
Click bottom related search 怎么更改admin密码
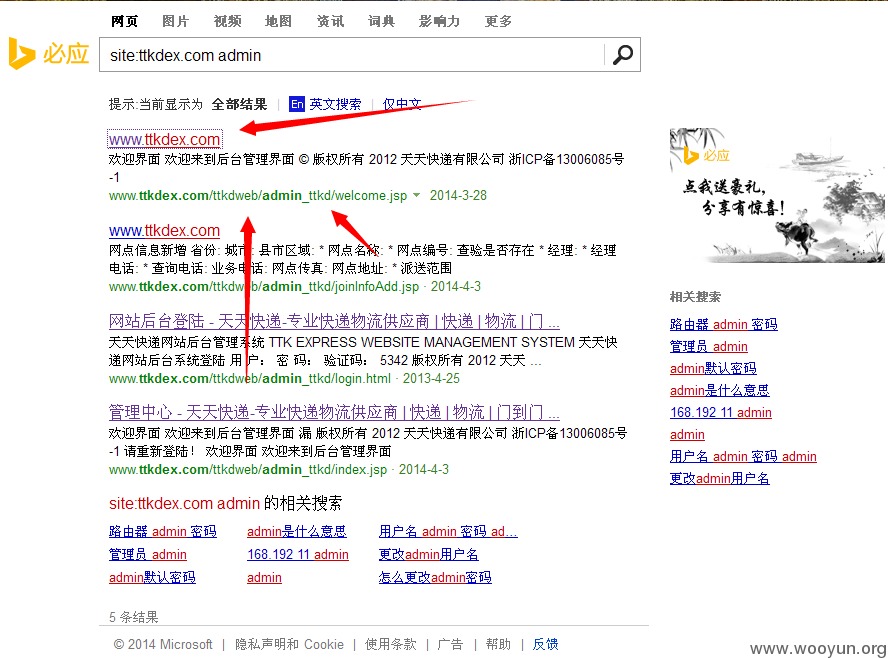(435, 578)
